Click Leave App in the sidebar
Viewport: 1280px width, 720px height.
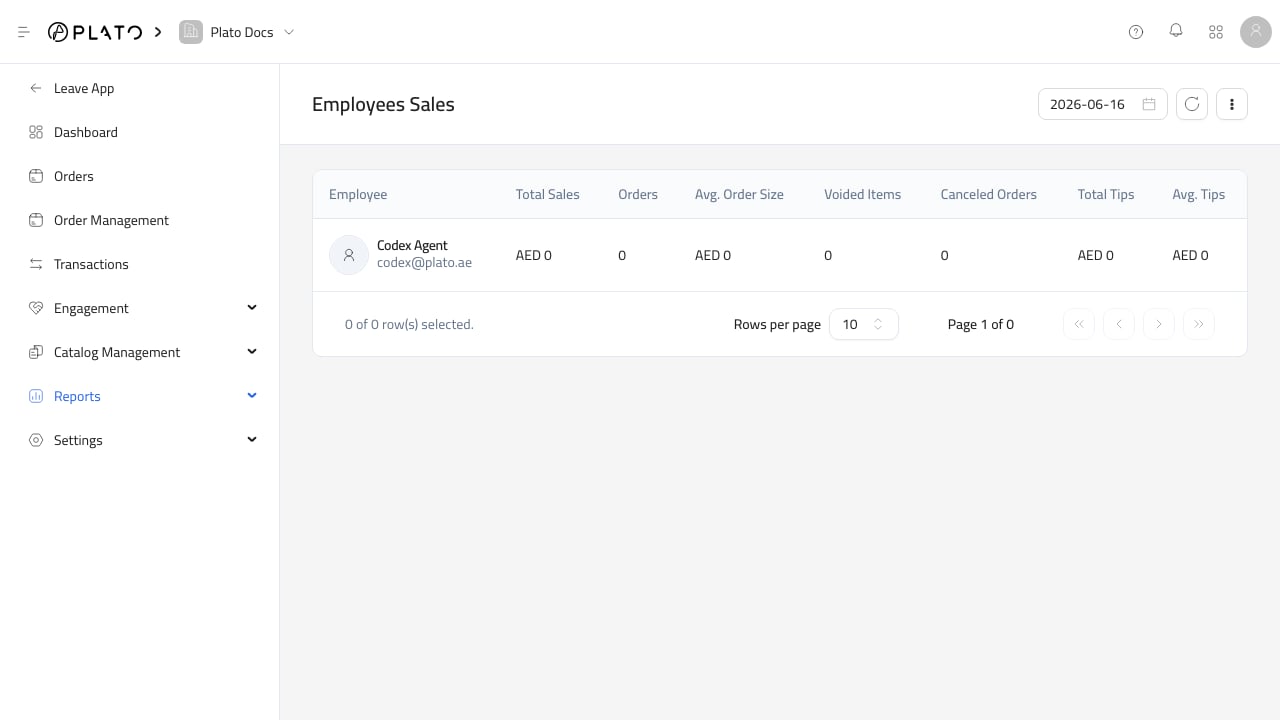[x=84, y=88]
